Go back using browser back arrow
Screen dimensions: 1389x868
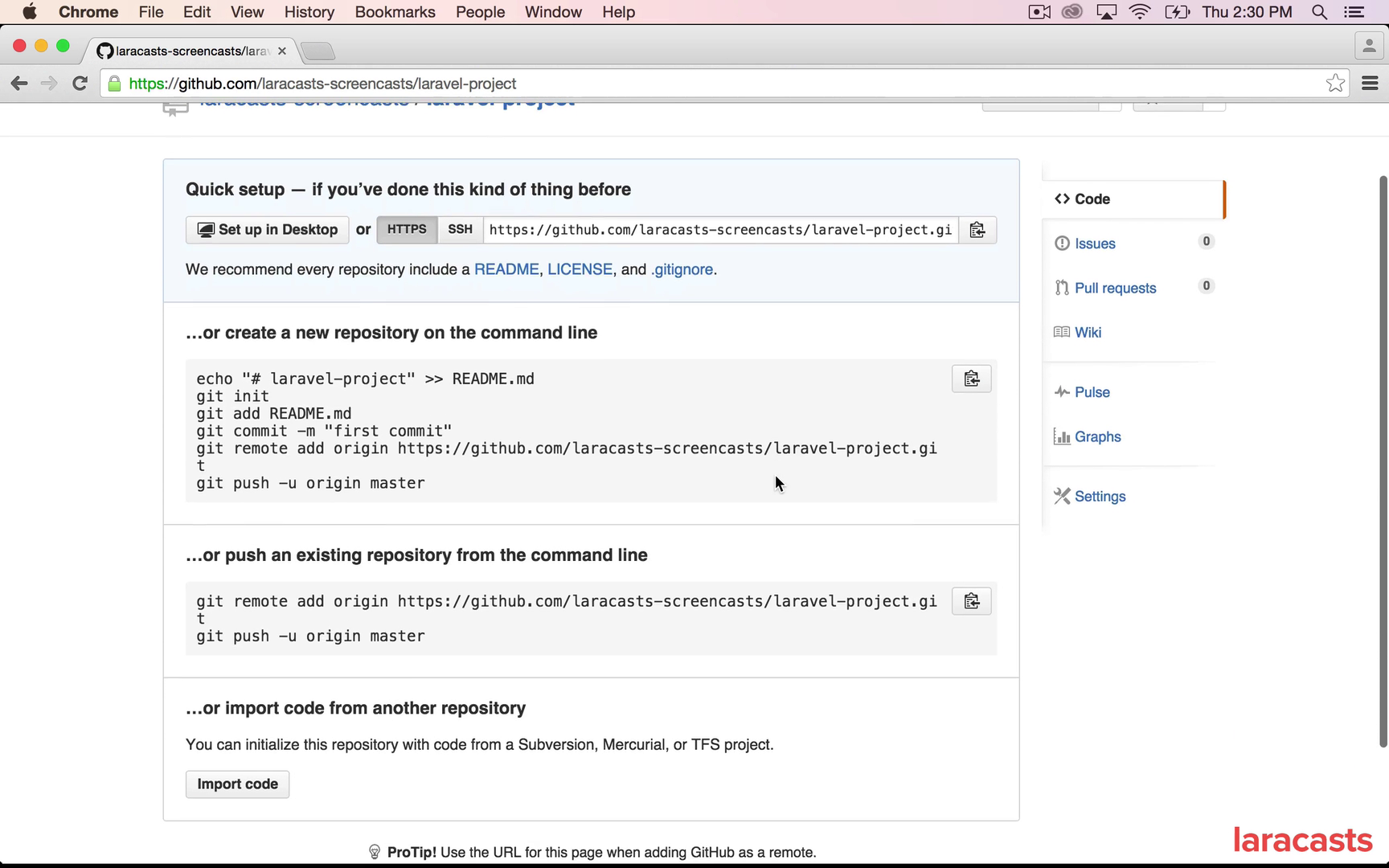click(19, 84)
